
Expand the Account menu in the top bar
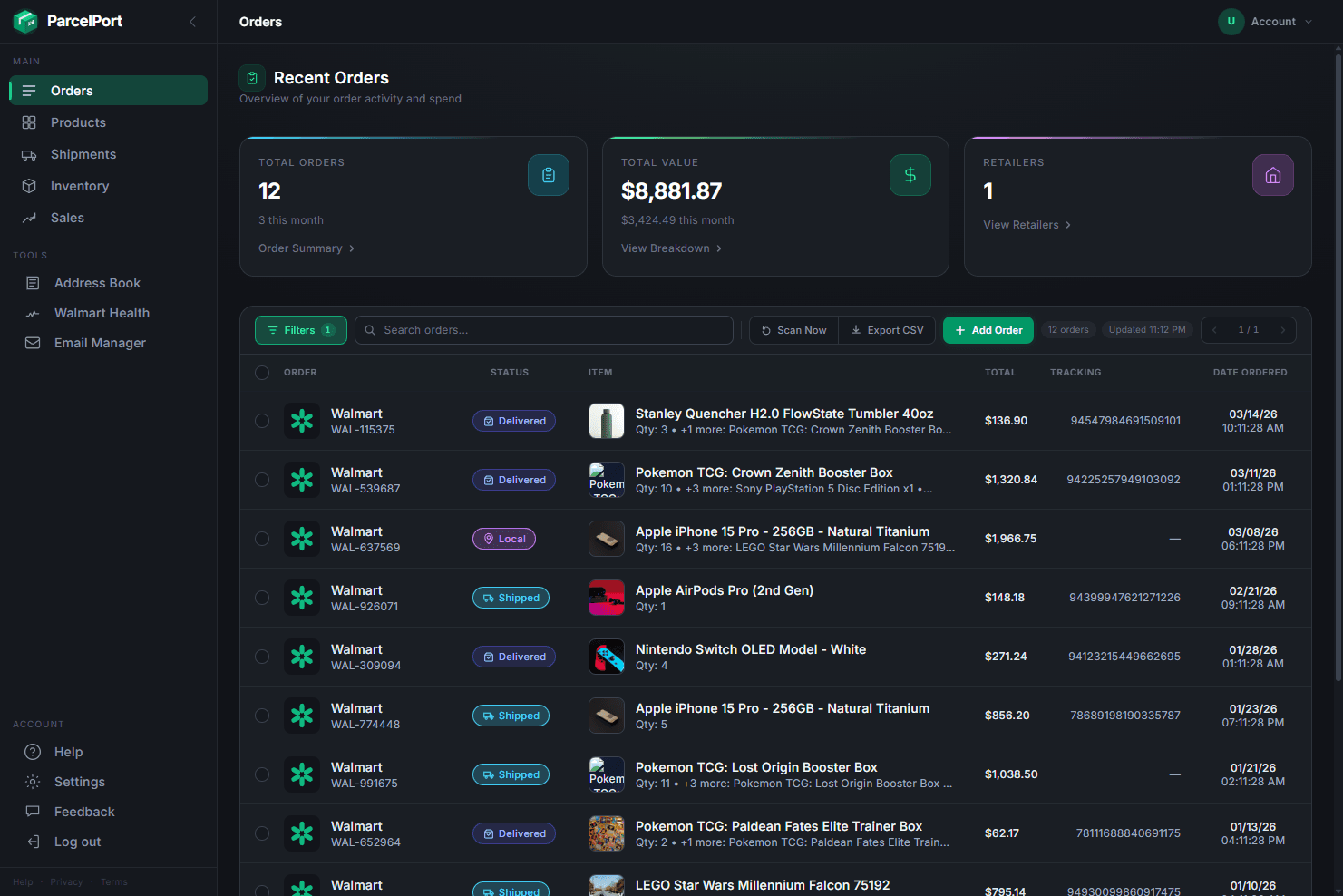tap(1267, 21)
